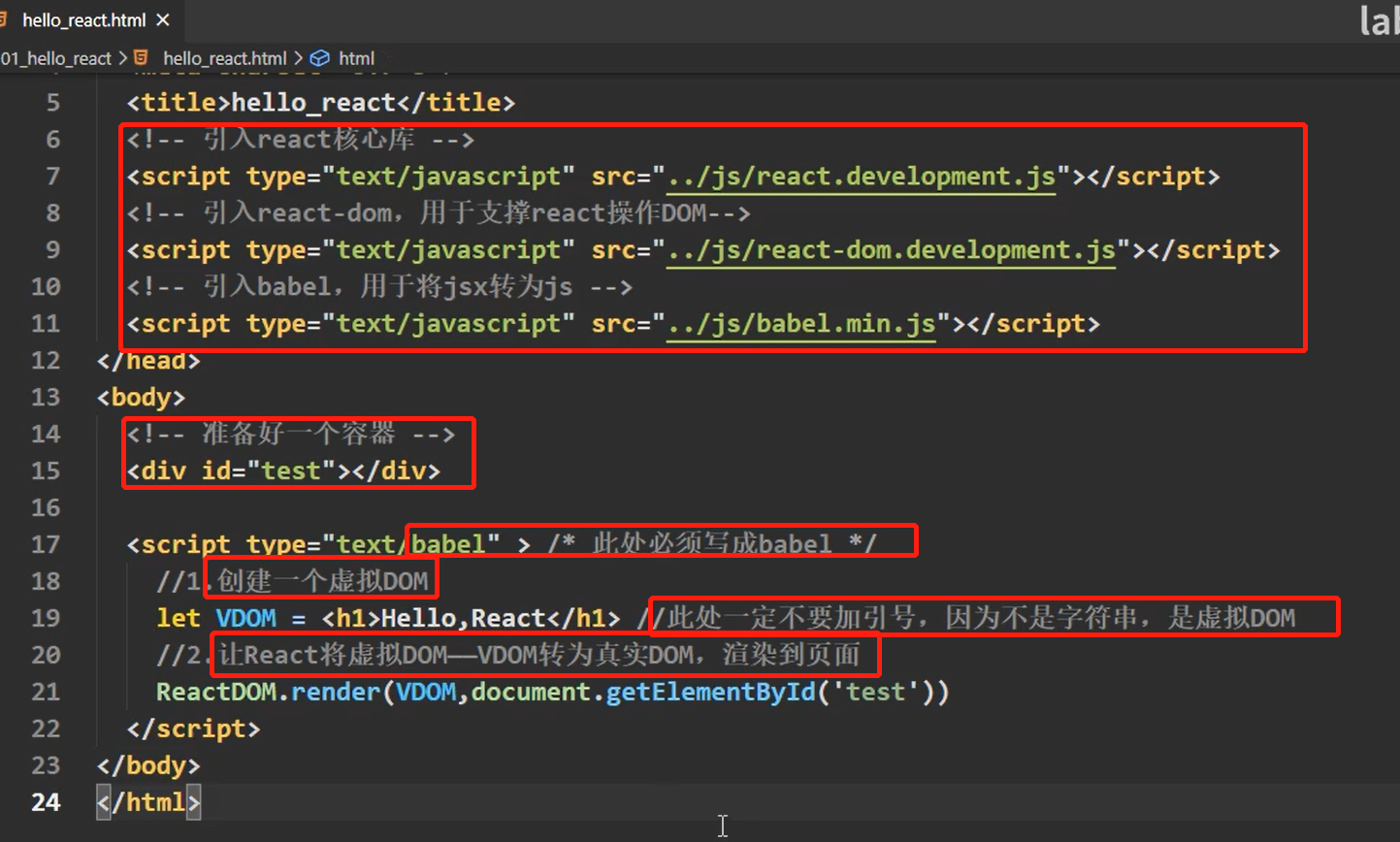
Task: Click line number 9 in the gutter
Action: 52,250
